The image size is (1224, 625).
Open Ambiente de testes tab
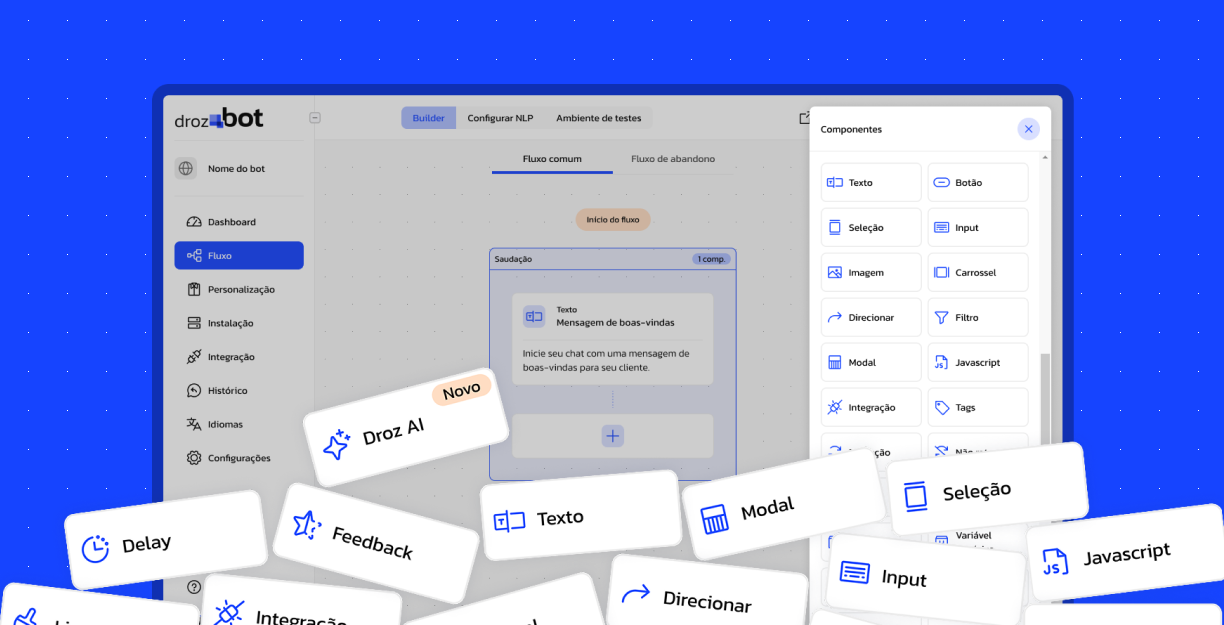click(599, 118)
